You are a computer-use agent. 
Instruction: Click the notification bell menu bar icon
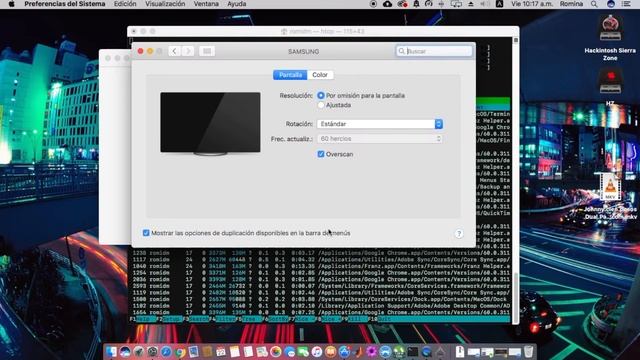click(416, 4)
